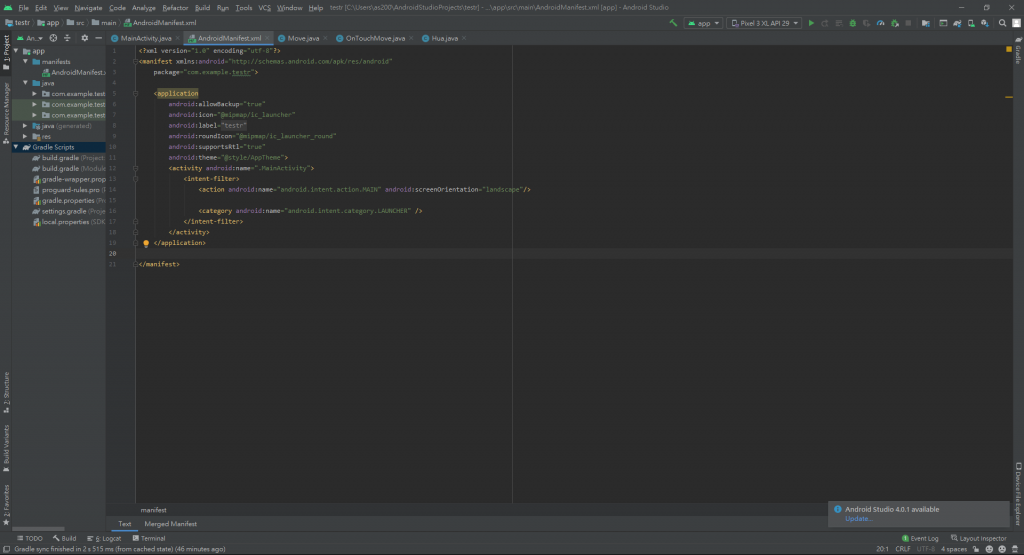1024x555 pixels.
Task: Click the green Run app button
Action: (811, 22)
